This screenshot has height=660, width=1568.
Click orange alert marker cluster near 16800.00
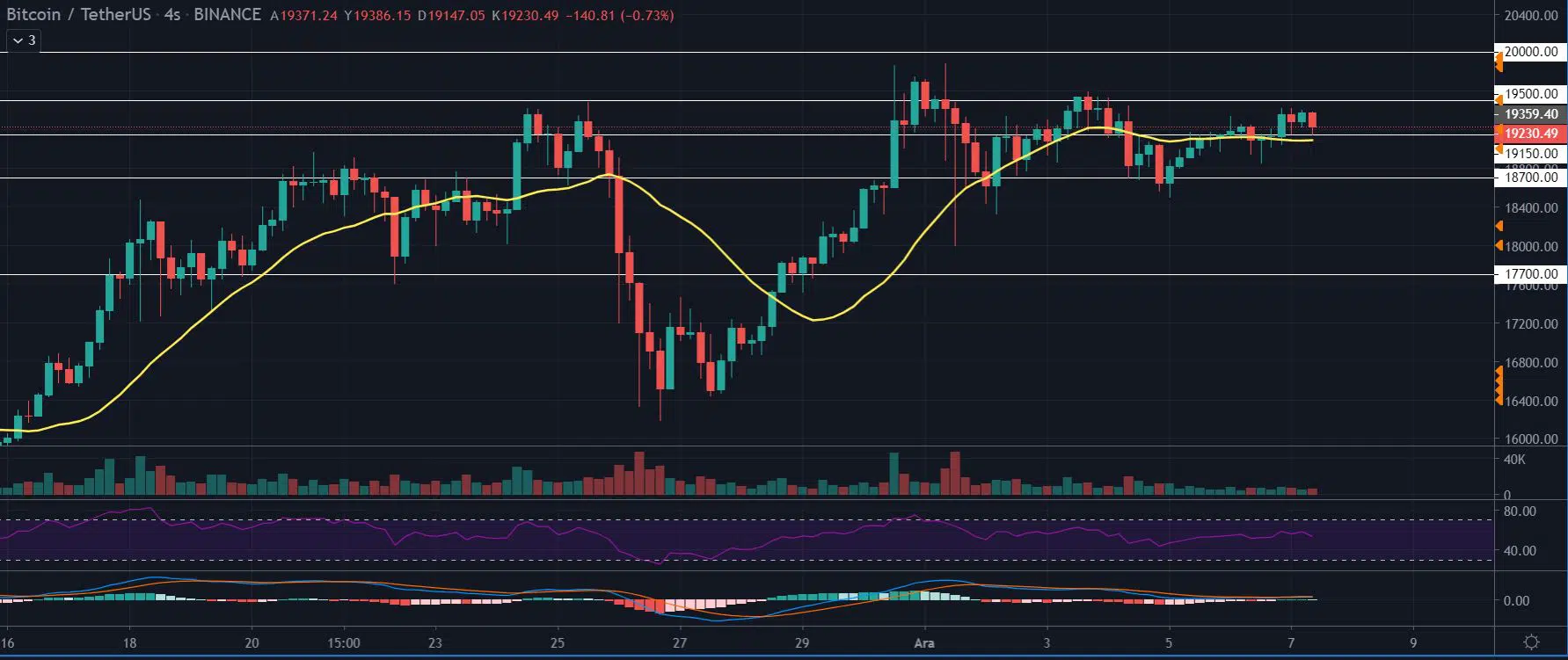(x=1499, y=387)
